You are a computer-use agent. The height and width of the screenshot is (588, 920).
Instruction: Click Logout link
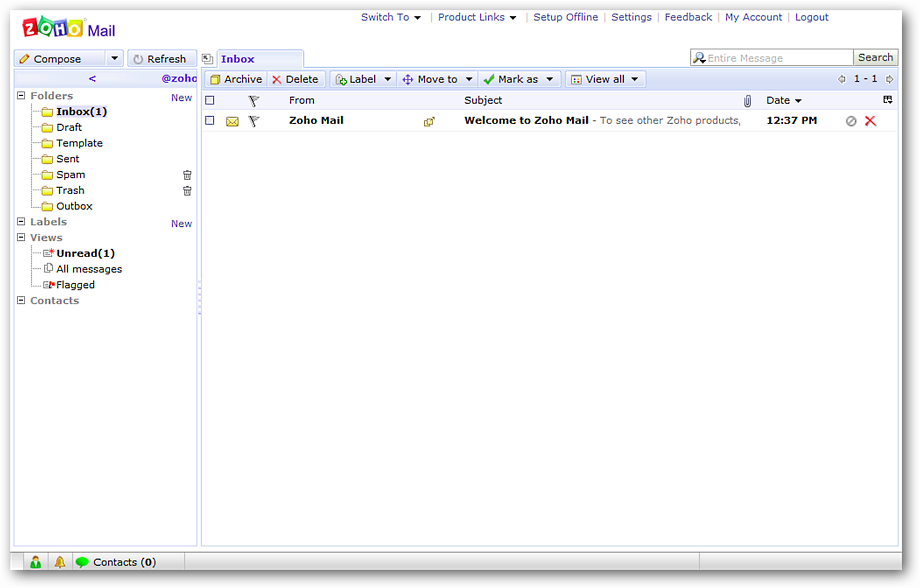click(811, 18)
